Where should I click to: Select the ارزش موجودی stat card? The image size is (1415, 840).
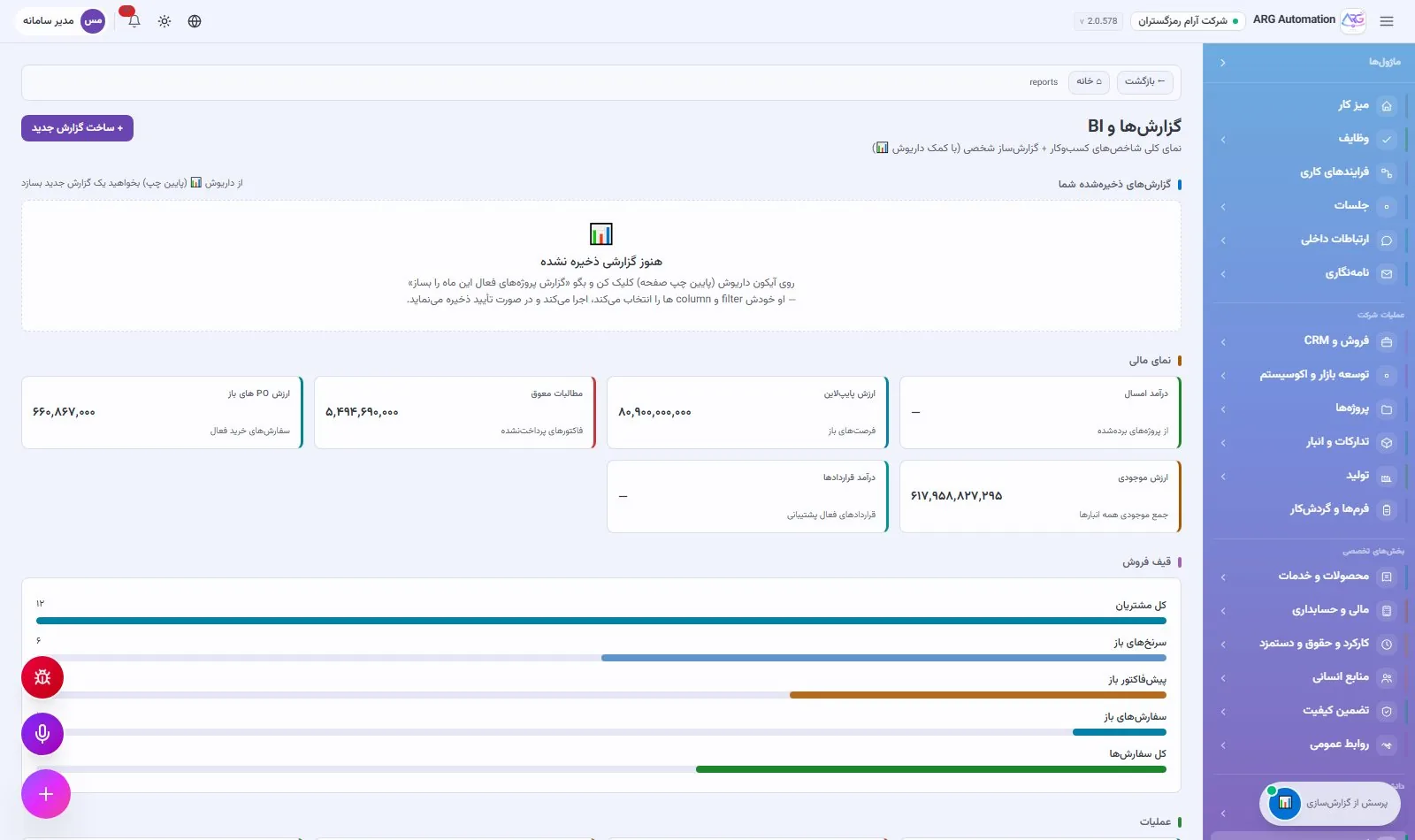[x=1040, y=497]
